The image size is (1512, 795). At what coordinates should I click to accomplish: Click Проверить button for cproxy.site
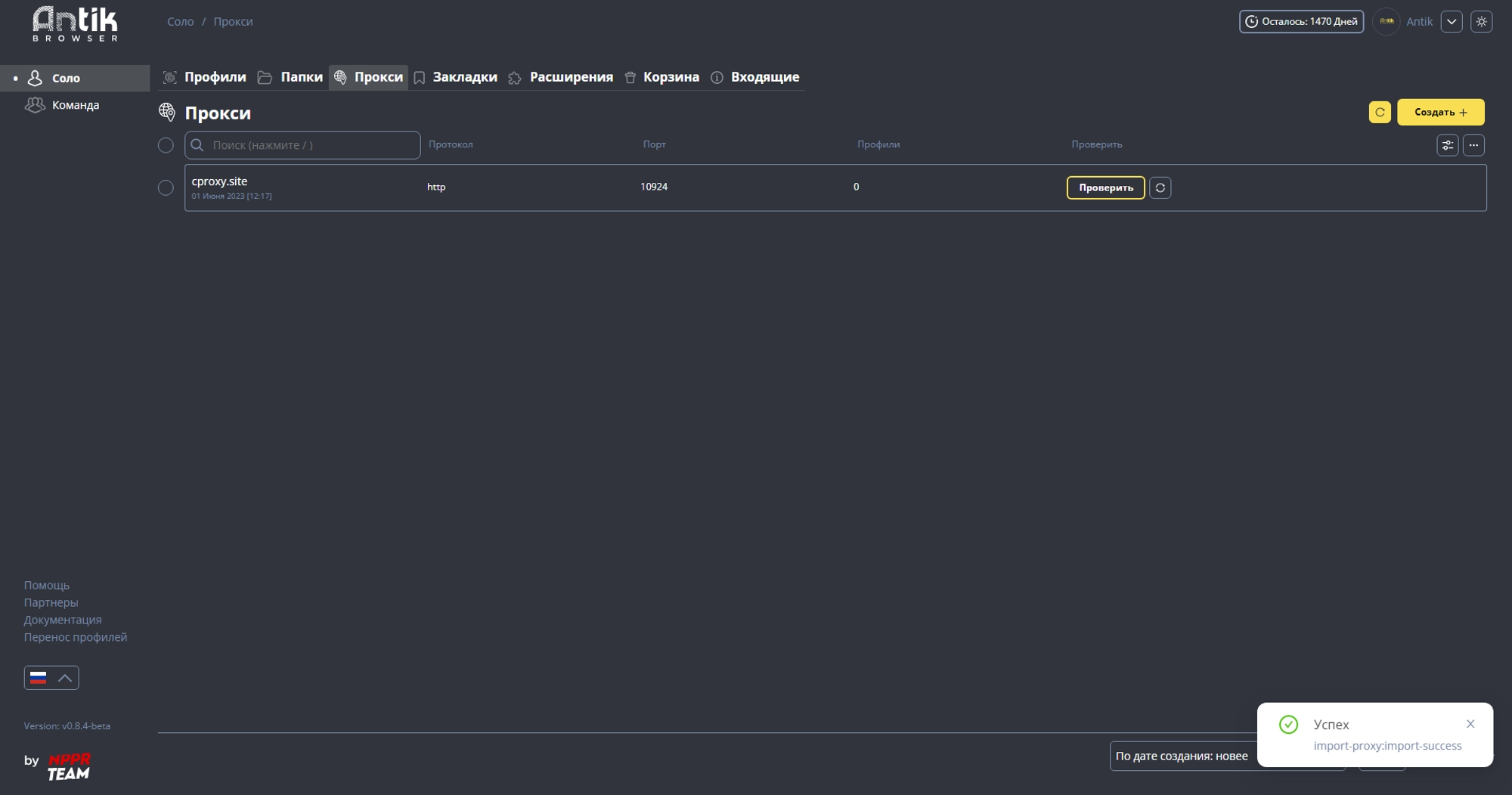[1105, 187]
